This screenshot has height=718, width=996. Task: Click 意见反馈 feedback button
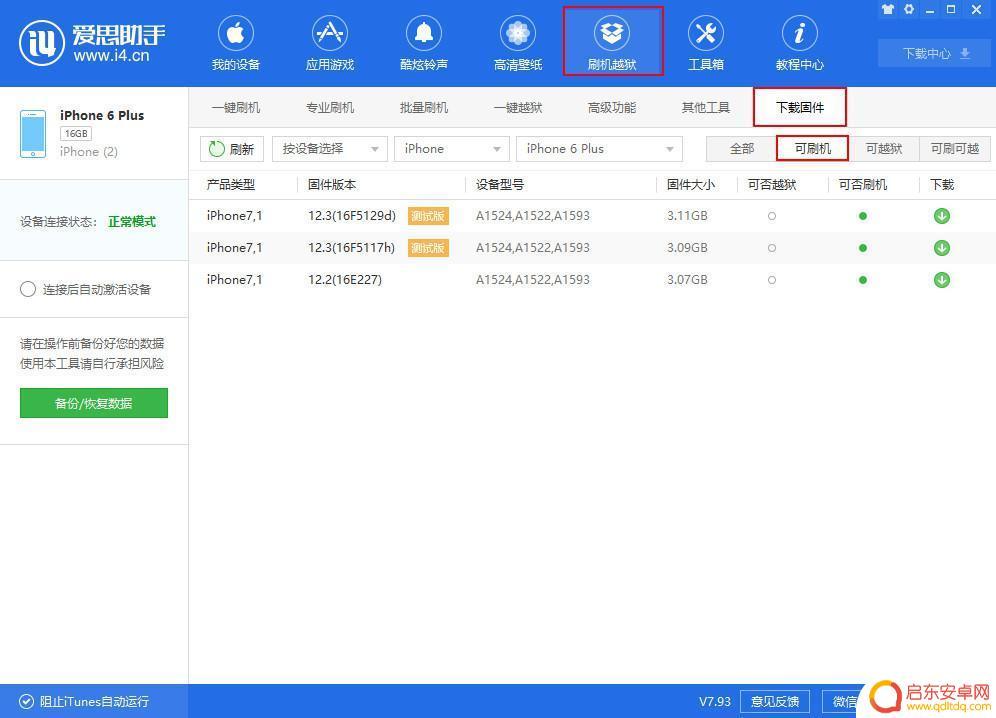(775, 701)
